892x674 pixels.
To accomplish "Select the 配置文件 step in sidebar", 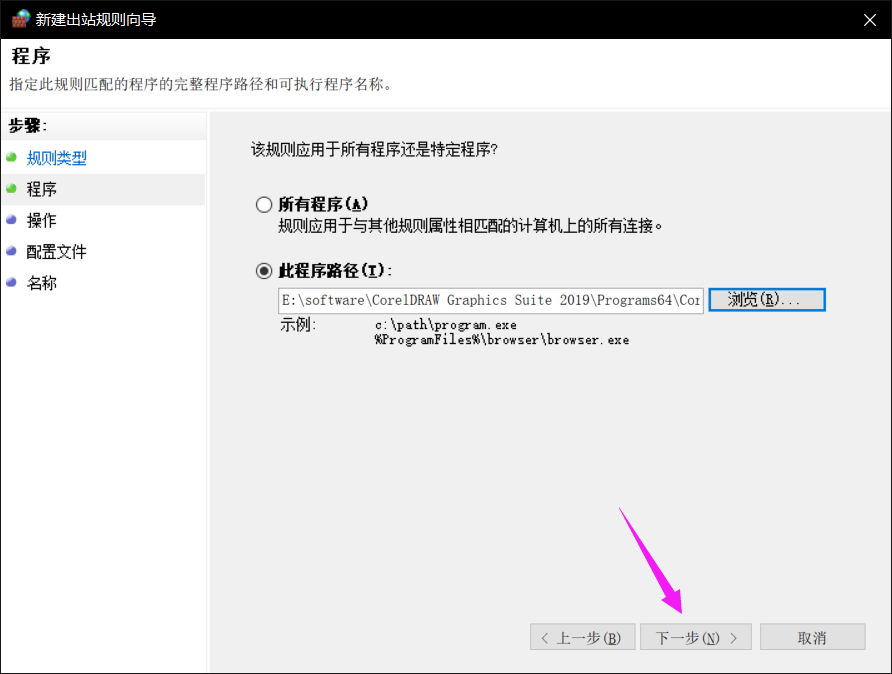I will coord(56,252).
